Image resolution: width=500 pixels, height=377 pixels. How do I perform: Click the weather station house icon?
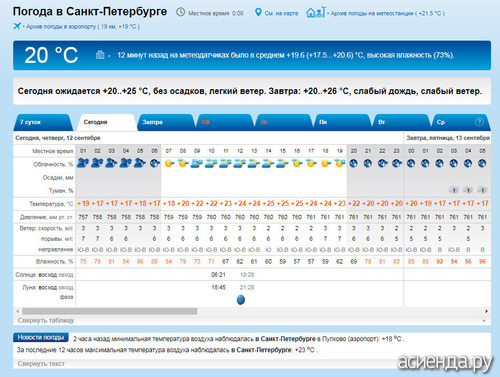(x=316, y=12)
